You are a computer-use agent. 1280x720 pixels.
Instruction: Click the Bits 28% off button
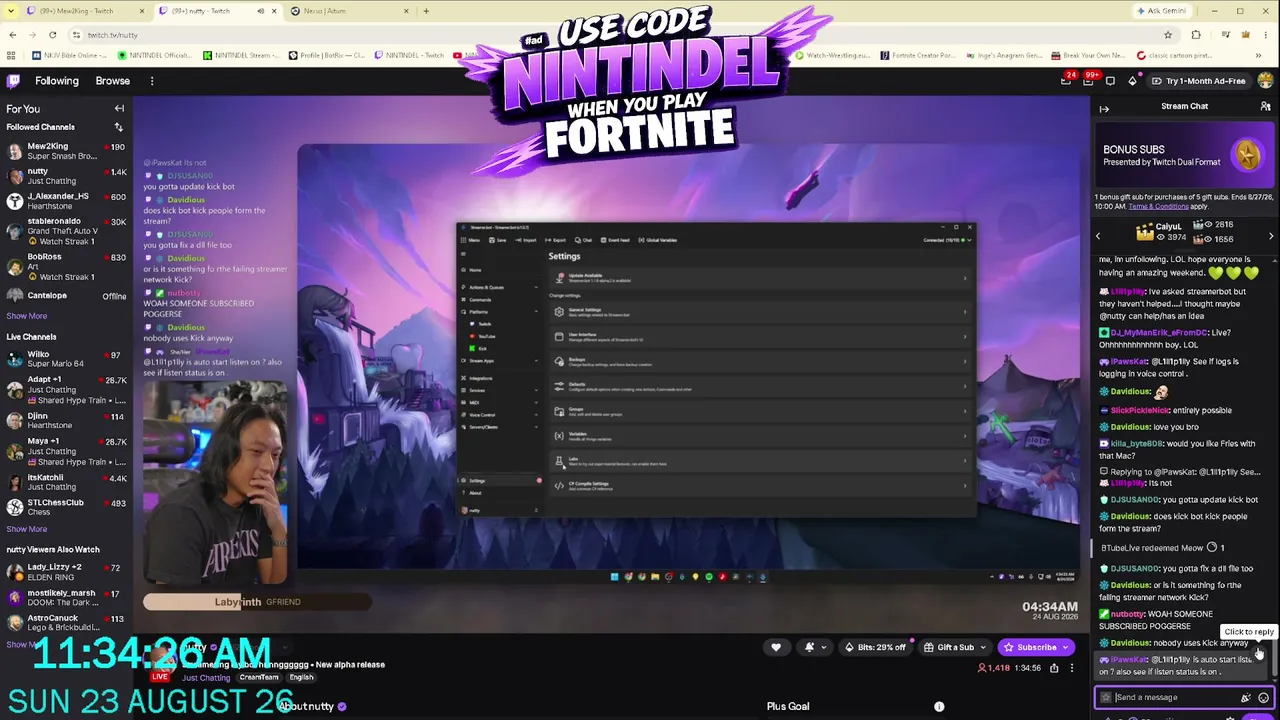(875, 647)
